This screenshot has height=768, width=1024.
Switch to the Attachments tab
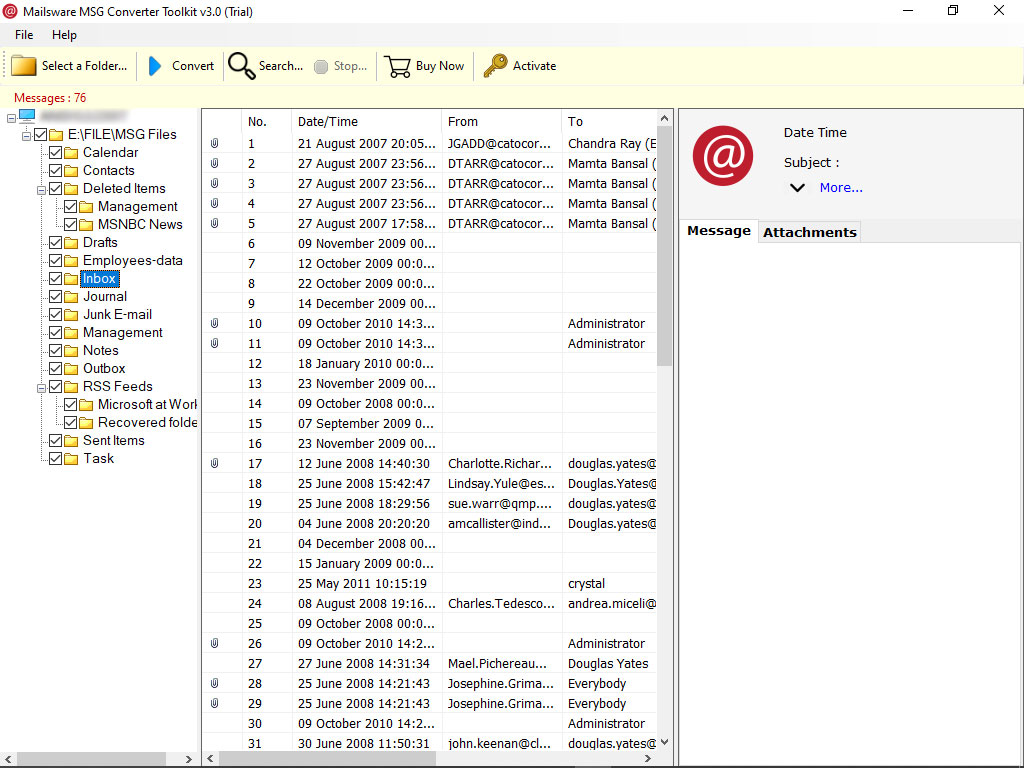[x=810, y=232]
